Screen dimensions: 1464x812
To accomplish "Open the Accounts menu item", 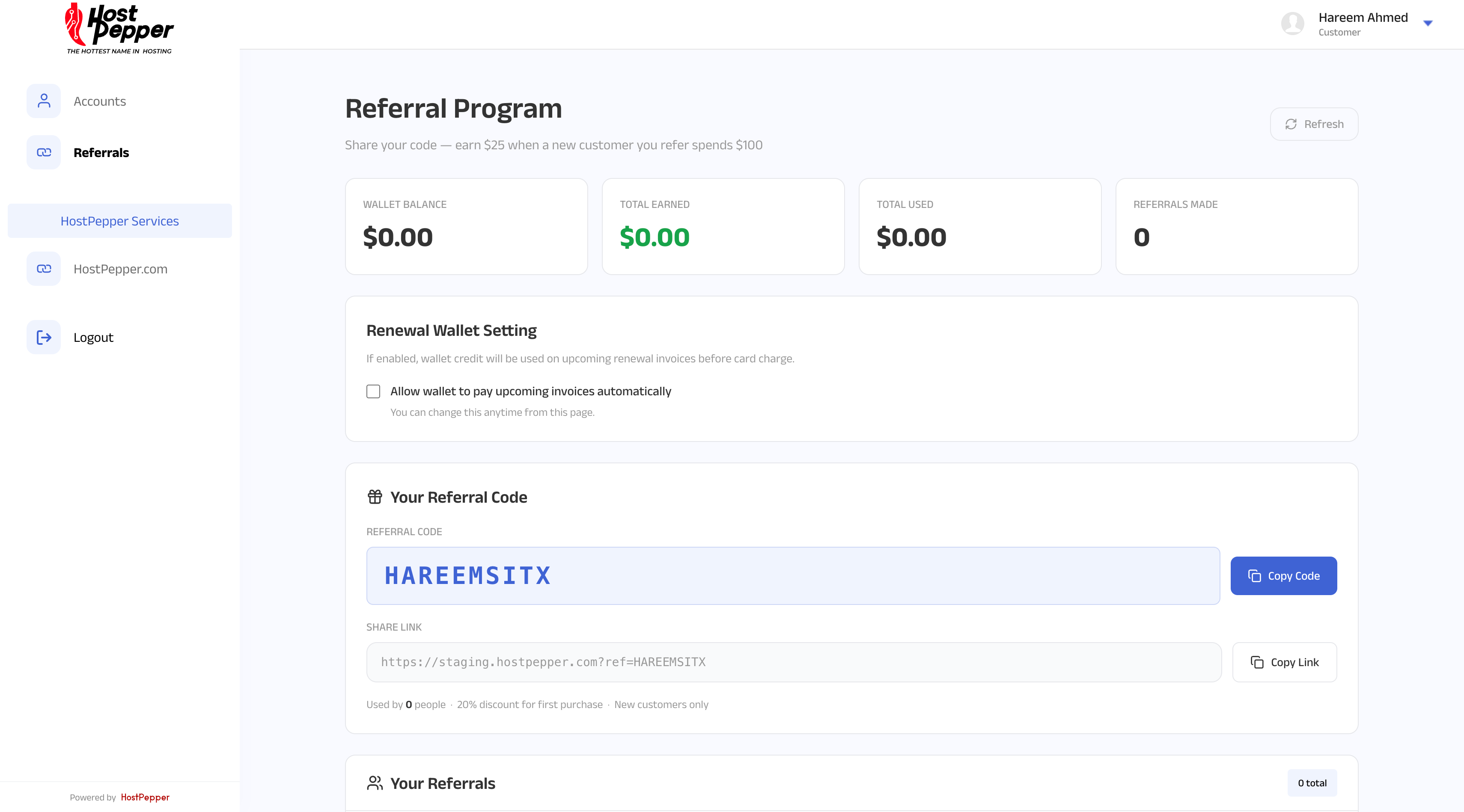I will point(99,101).
